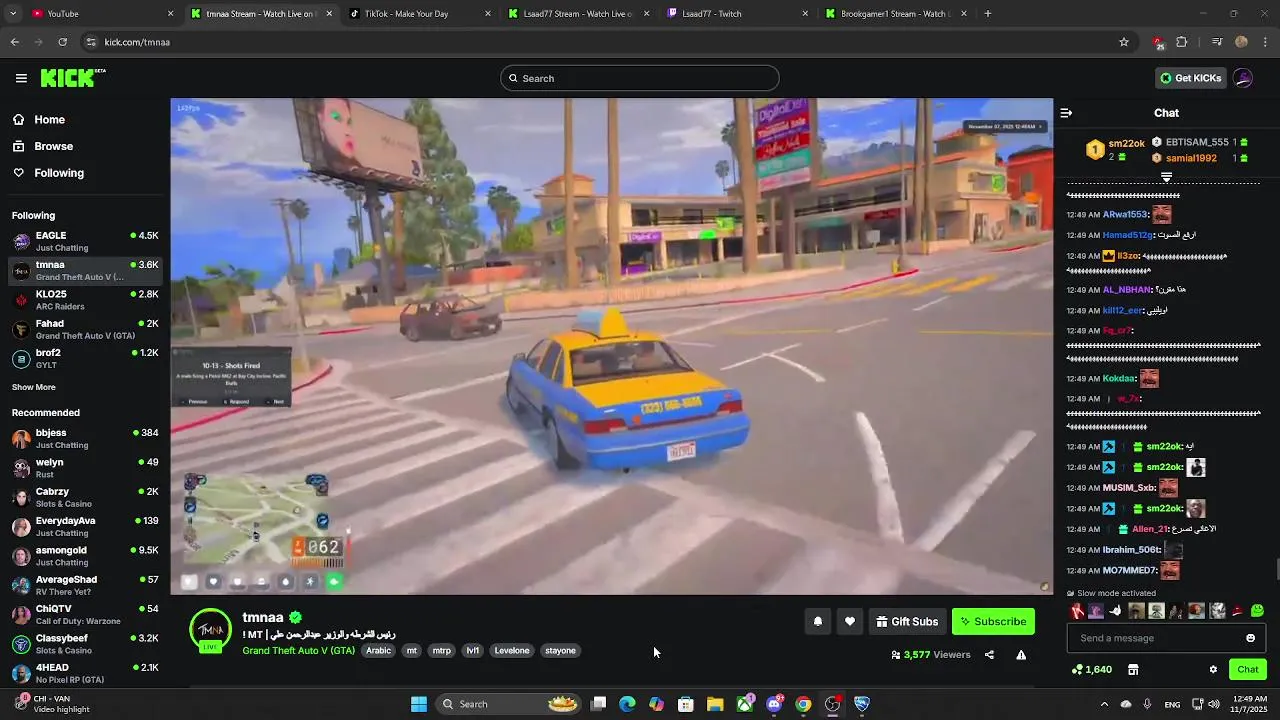Click the OBS Studio taskbar icon
1280x720 pixels.
(832, 704)
